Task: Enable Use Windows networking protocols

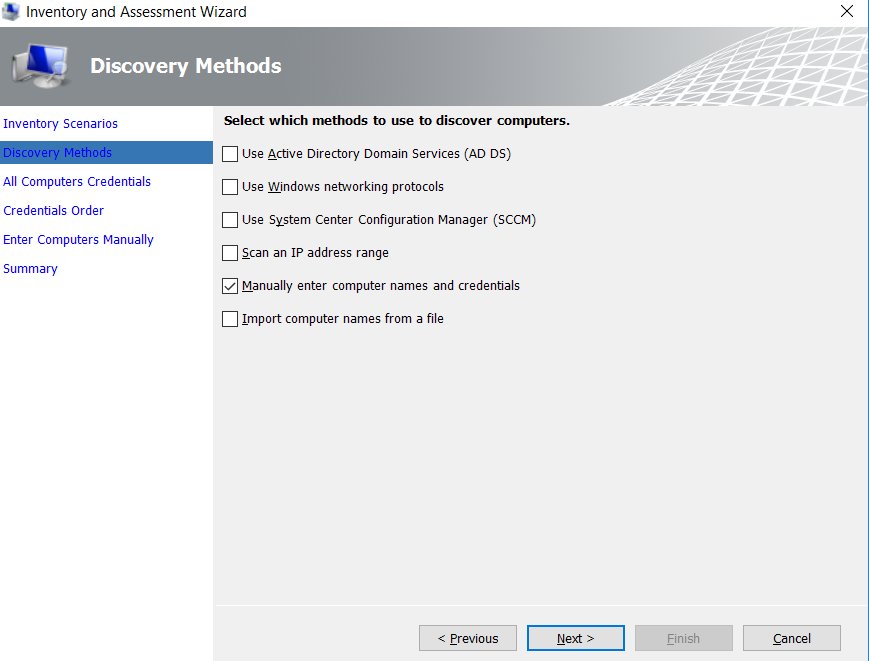Action: [x=229, y=187]
